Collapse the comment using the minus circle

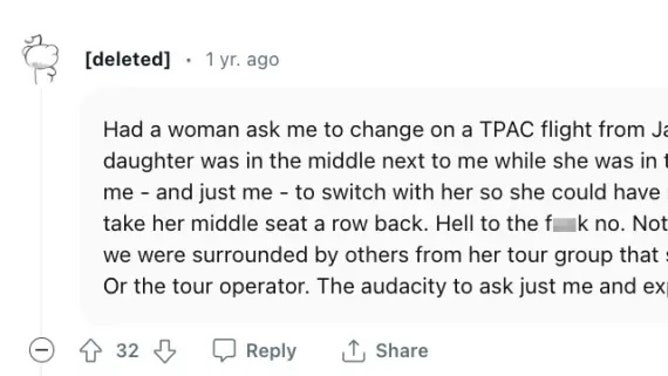(x=42, y=350)
